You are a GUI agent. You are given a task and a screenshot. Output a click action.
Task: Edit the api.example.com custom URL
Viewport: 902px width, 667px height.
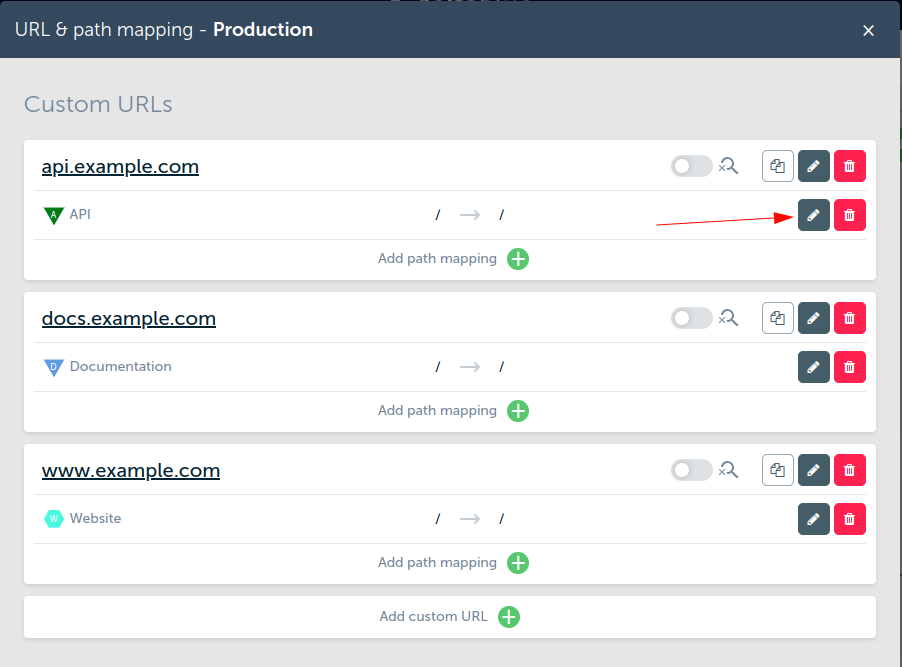[x=813, y=166]
